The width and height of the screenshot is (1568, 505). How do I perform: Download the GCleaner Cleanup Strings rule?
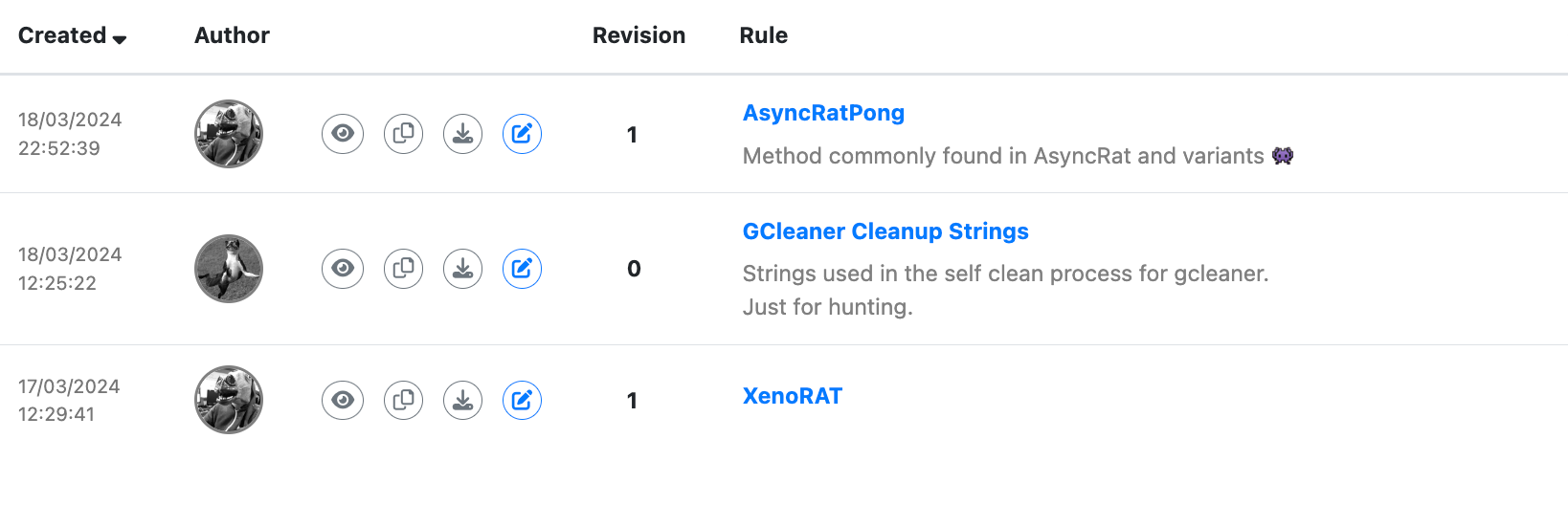pyautogui.click(x=462, y=269)
